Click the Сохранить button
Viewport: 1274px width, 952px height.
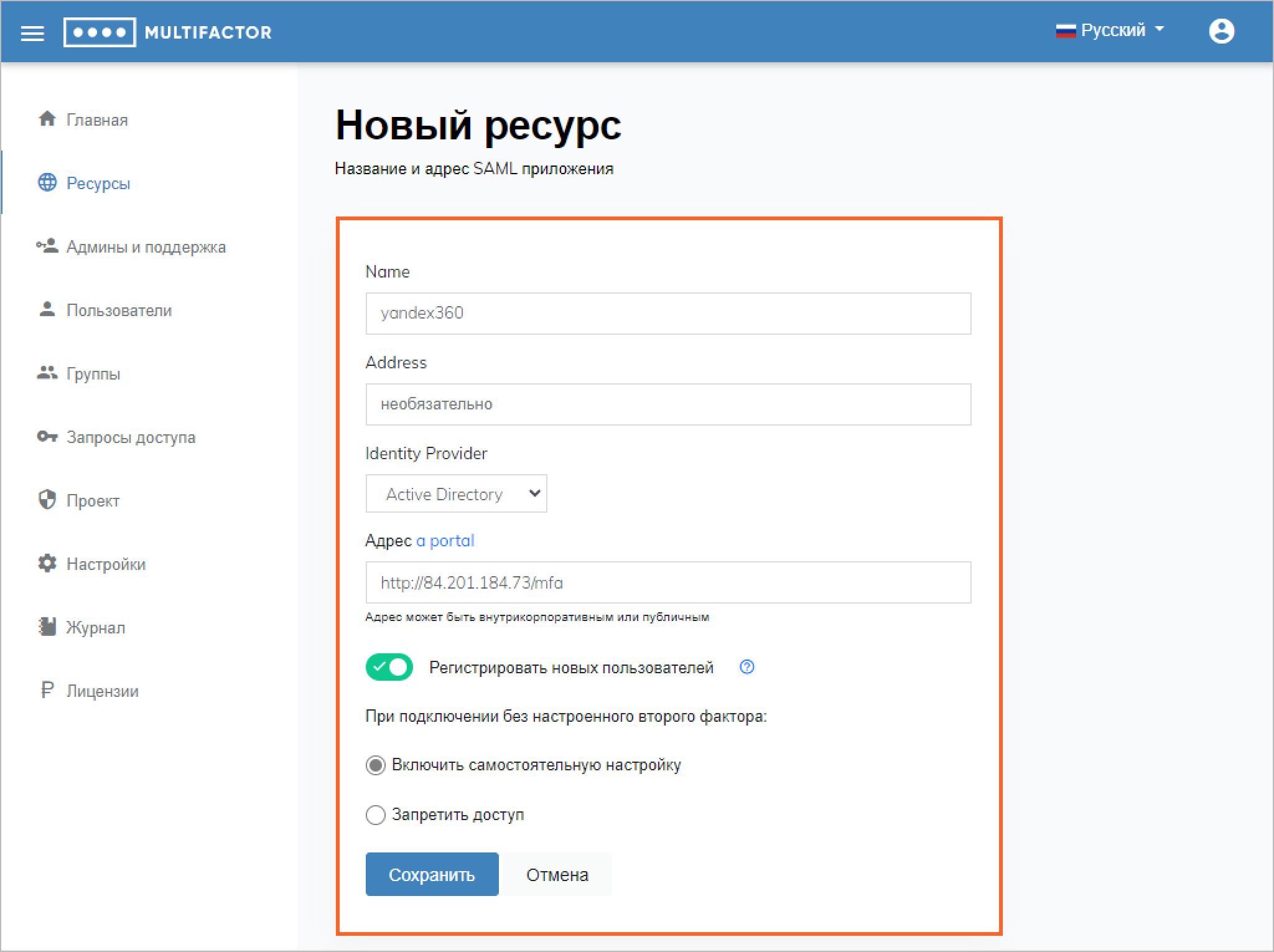[432, 874]
